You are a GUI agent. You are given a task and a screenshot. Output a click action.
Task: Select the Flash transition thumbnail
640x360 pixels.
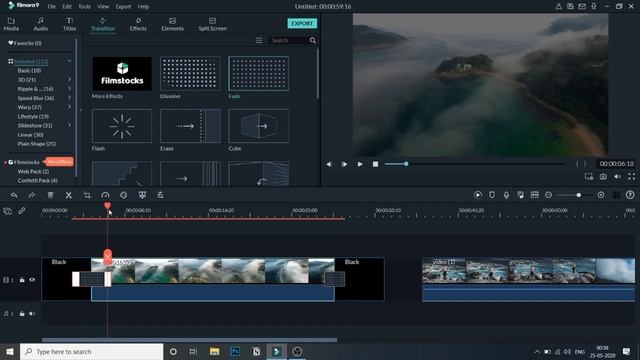(122, 126)
